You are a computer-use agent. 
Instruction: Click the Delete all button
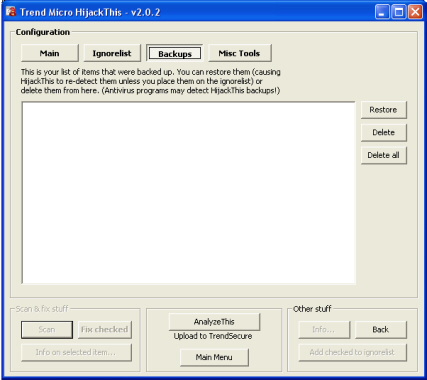384,155
